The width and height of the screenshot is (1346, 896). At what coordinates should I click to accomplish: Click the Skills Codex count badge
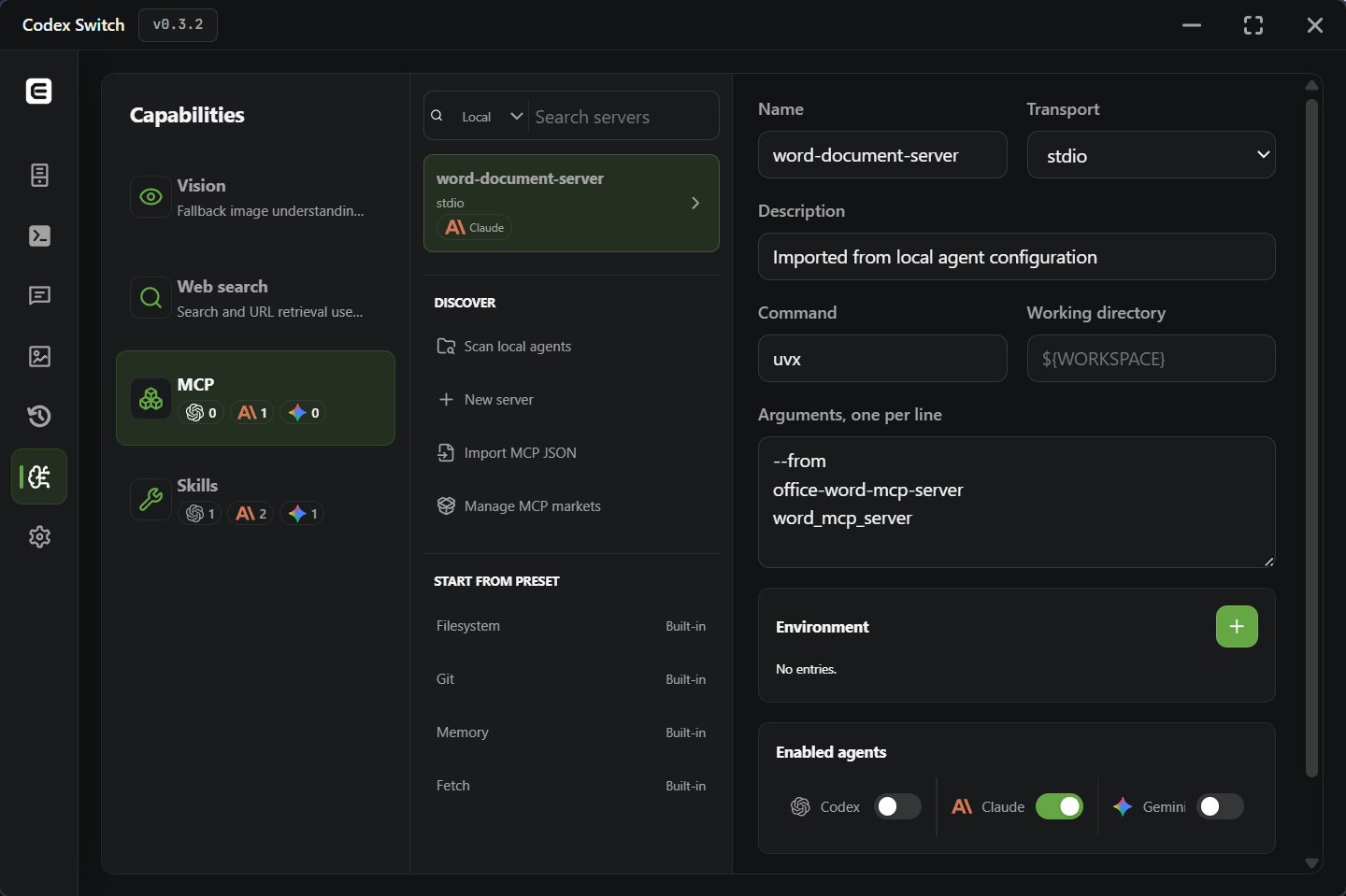click(200, 514)
